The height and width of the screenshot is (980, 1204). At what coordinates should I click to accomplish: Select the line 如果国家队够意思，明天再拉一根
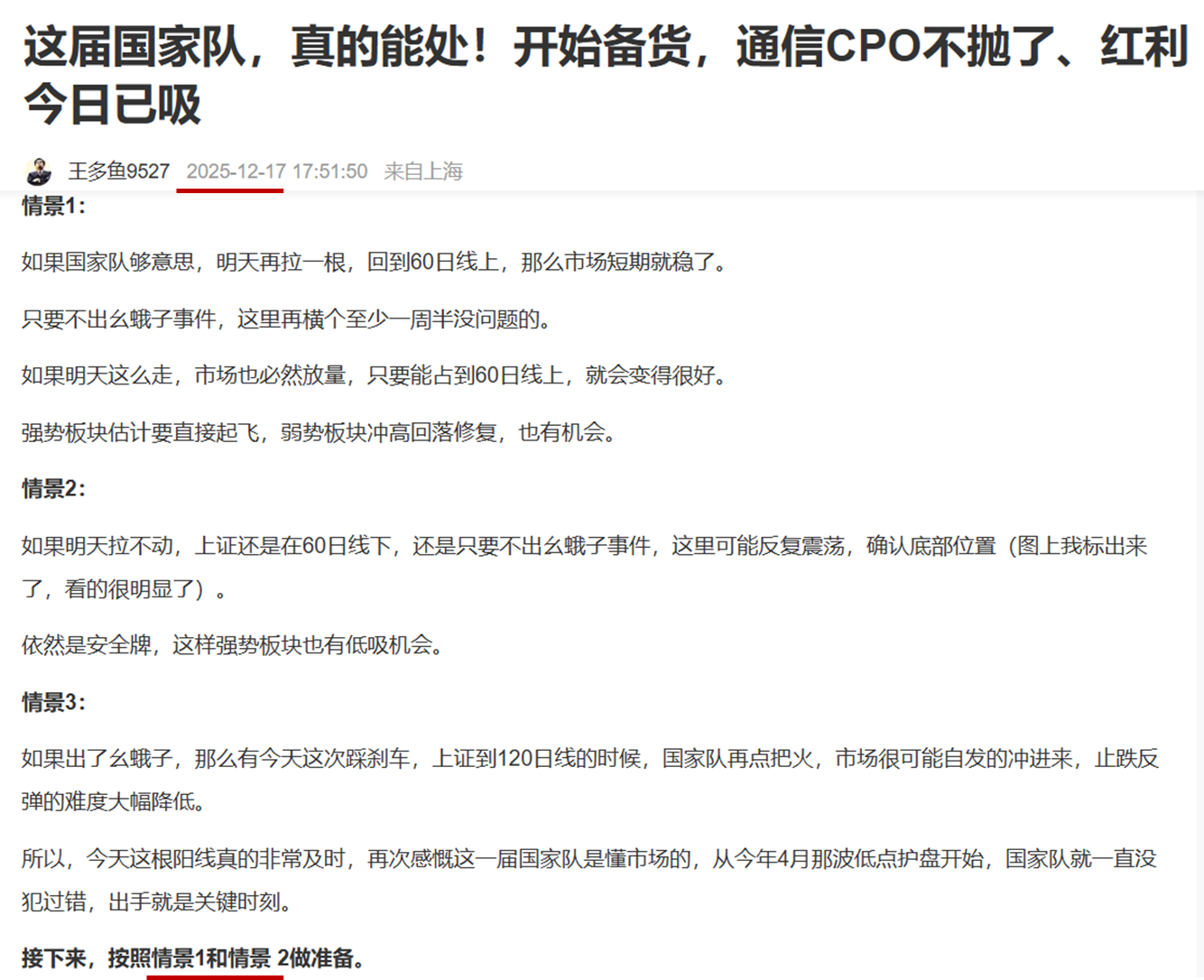(375, 263)
